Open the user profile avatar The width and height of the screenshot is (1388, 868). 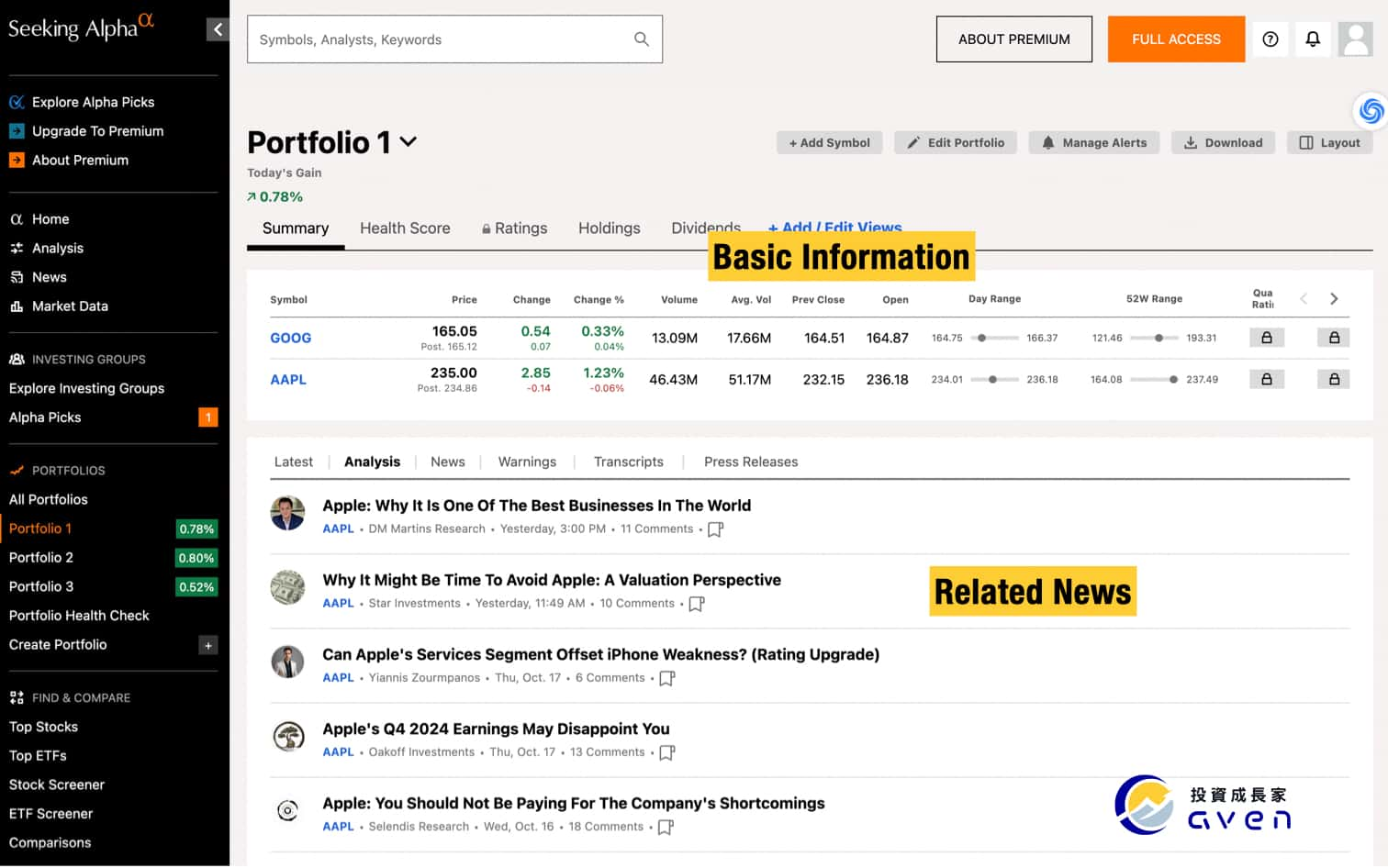coord(1355,39)
